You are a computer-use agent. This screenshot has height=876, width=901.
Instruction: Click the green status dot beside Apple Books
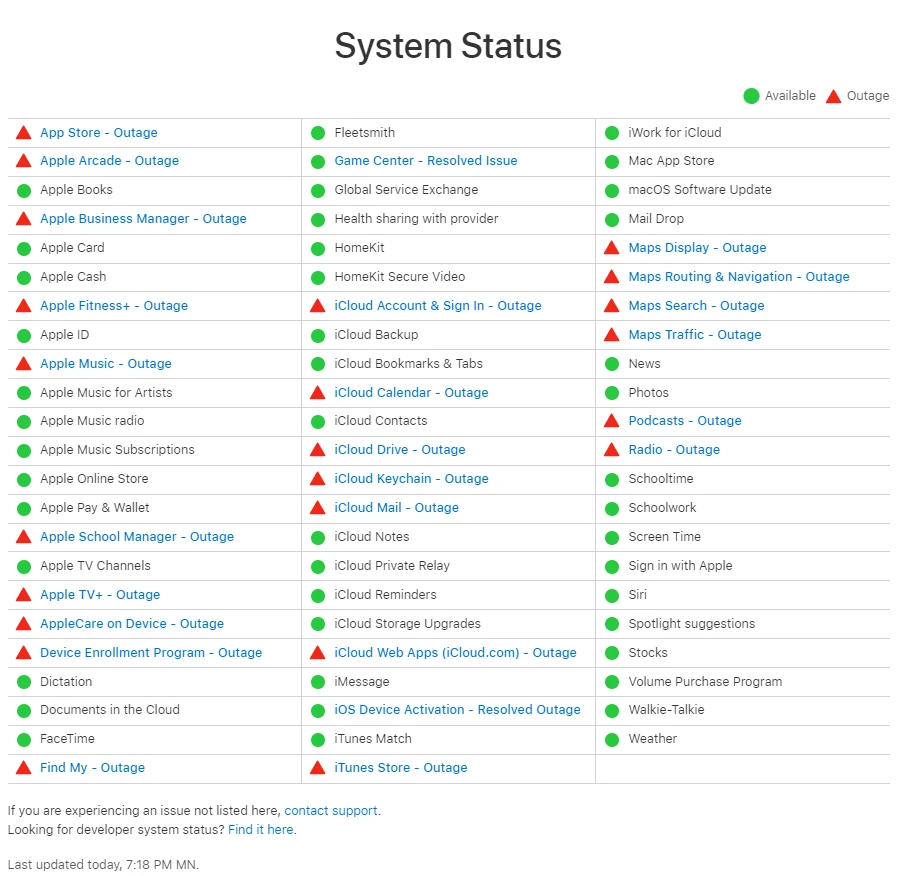(24, 190)
